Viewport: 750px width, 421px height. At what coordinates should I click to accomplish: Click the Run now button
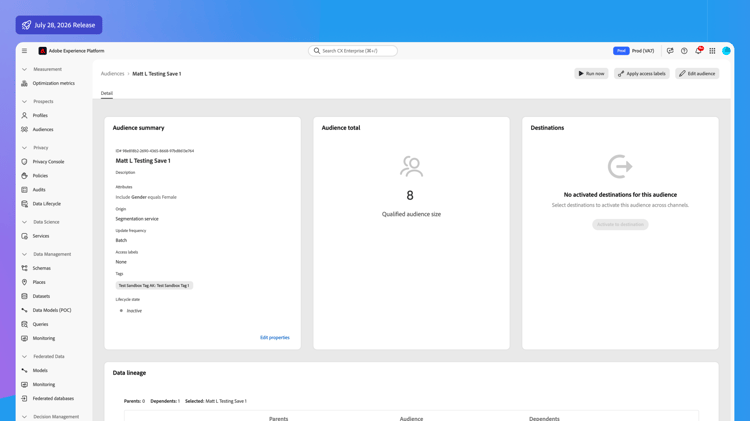click(591, 74)
